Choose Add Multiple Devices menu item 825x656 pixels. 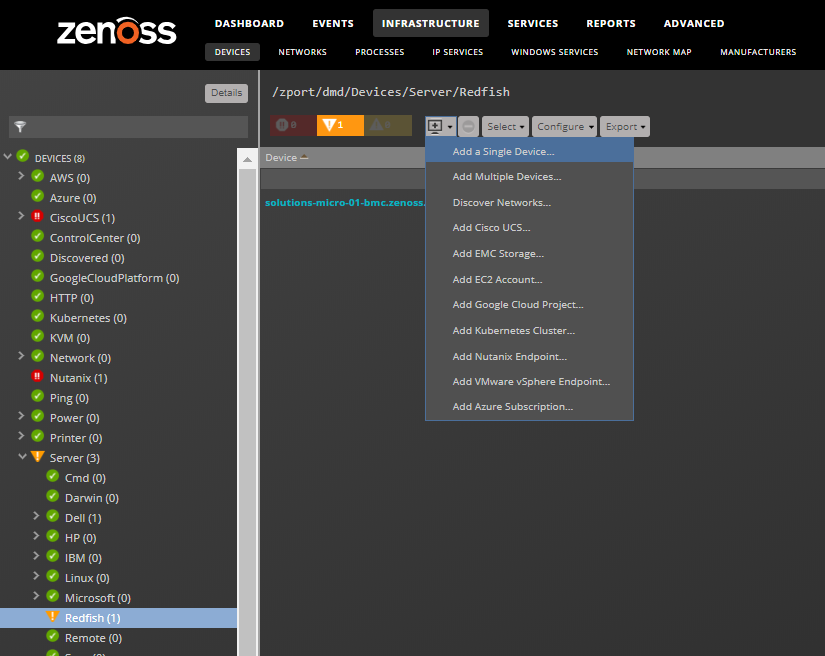pyautogui.click(x=529, y=177)
